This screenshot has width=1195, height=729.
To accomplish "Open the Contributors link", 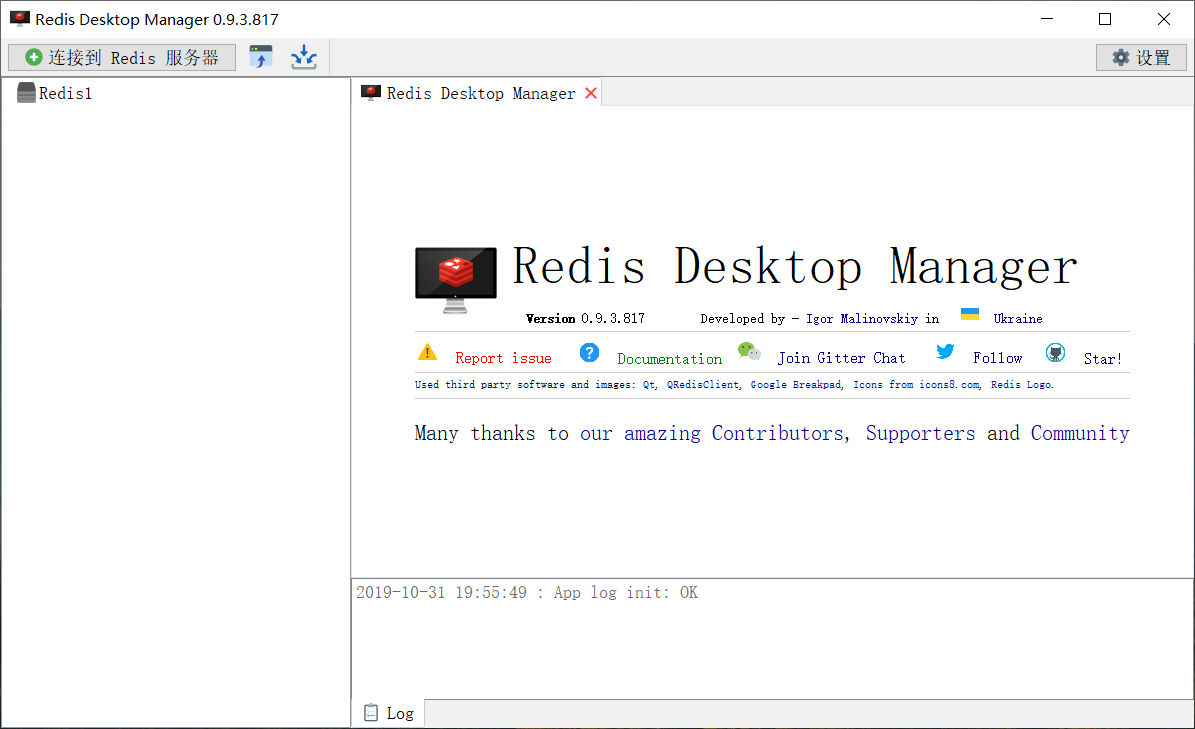I will click(x=778, y=433).
